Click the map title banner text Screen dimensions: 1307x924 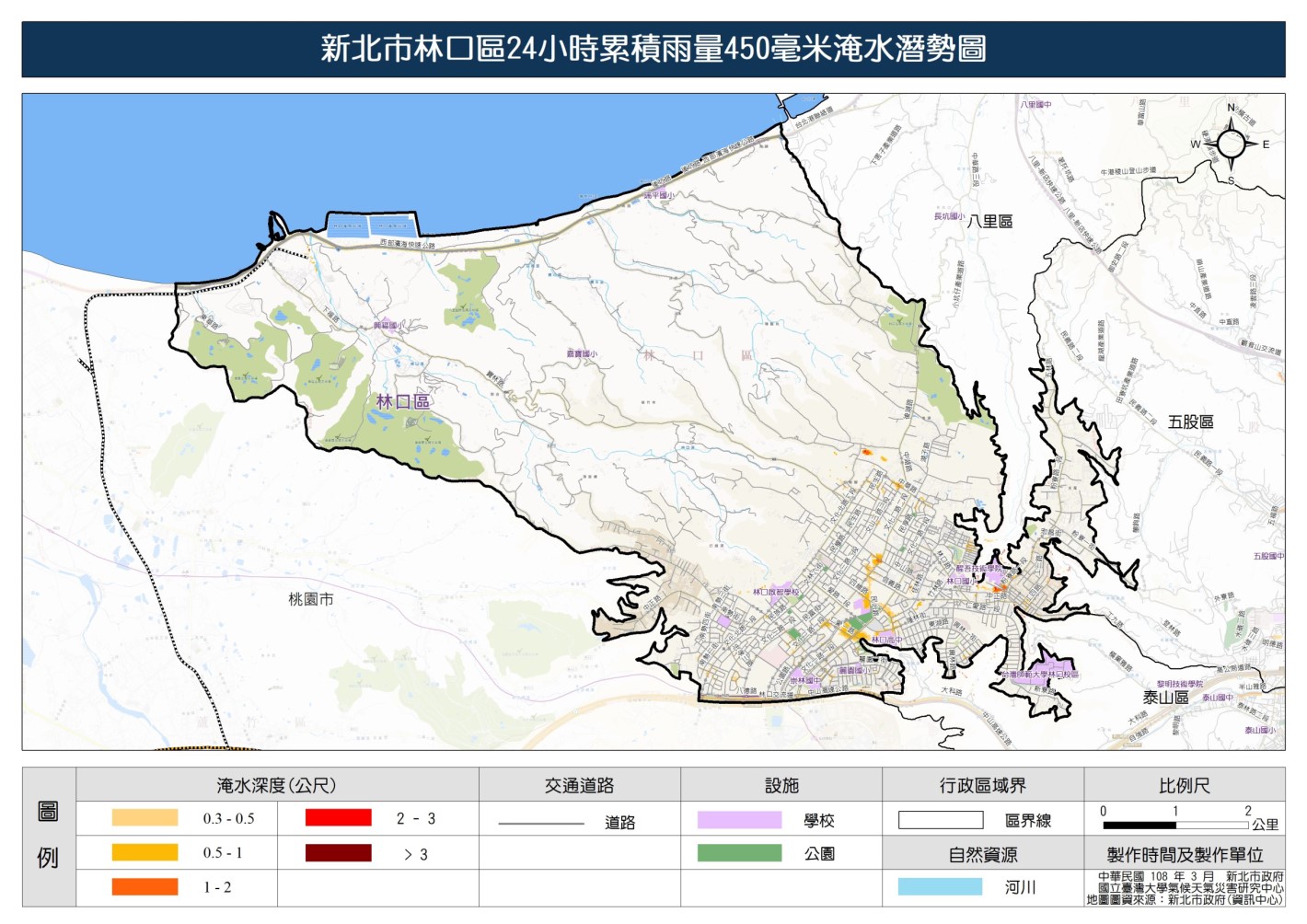[653, 49]
